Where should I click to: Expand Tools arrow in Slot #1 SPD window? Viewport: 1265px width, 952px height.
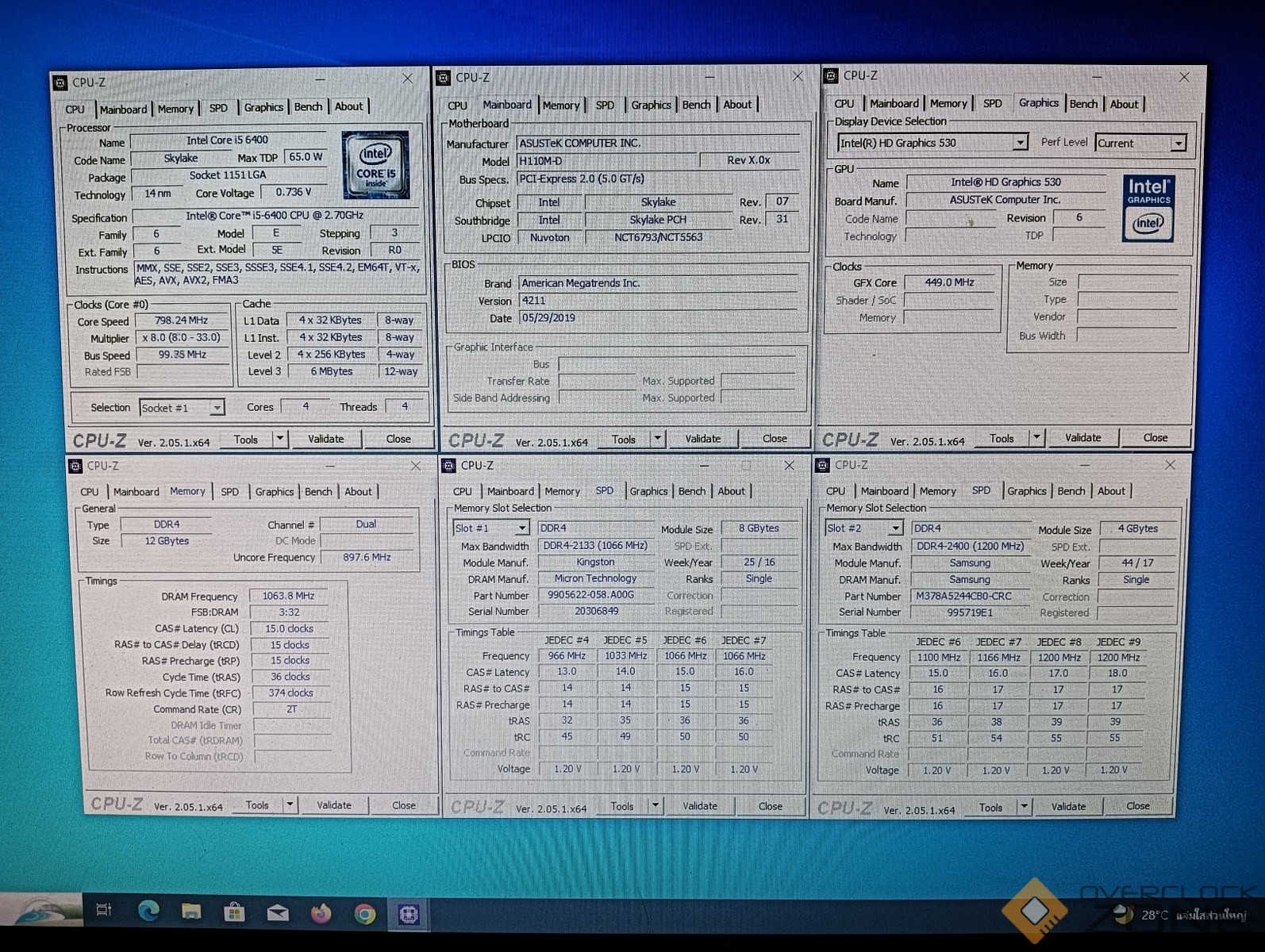(656, 805)
